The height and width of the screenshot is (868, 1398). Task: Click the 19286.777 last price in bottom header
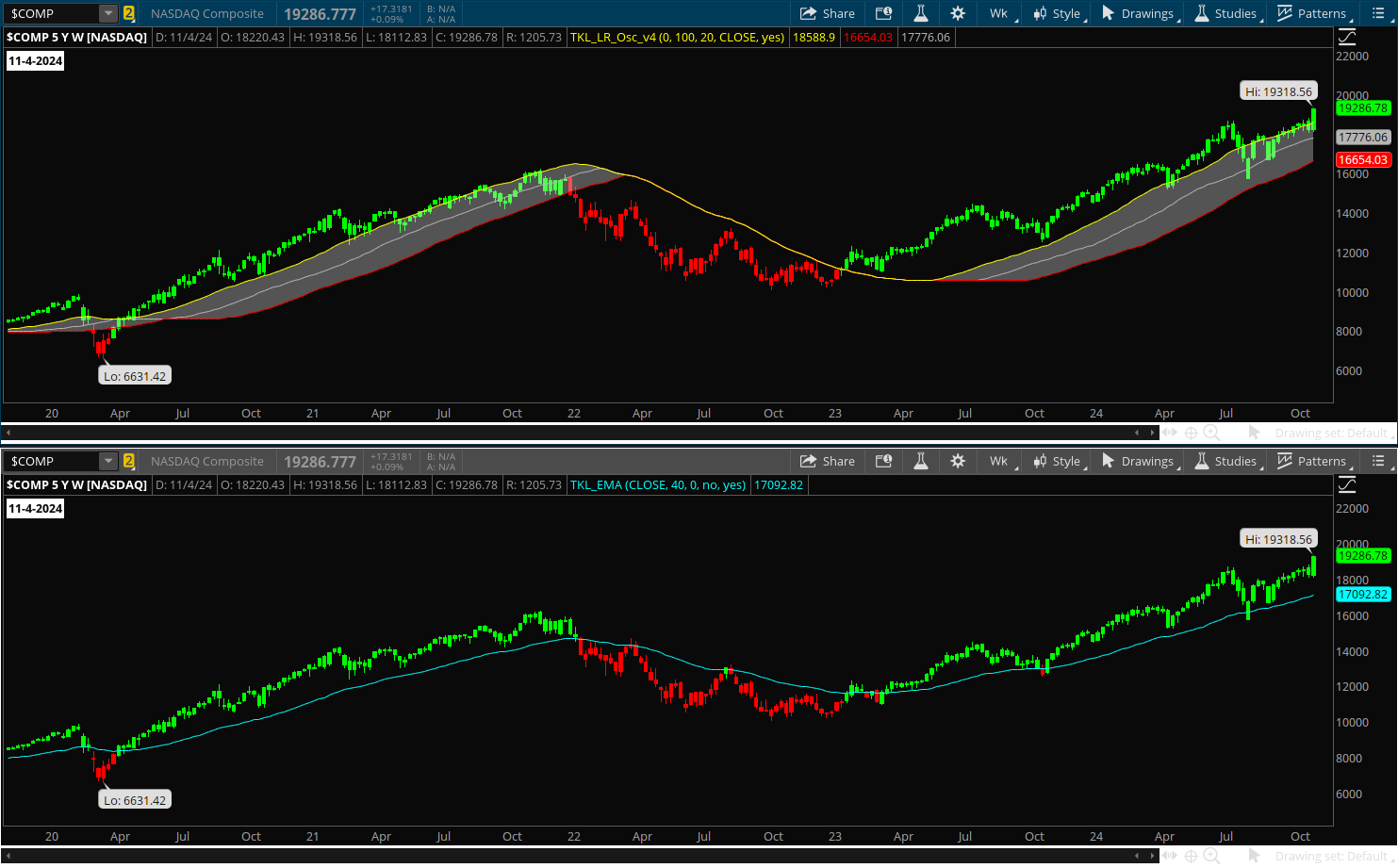click(x=320, y=462)
